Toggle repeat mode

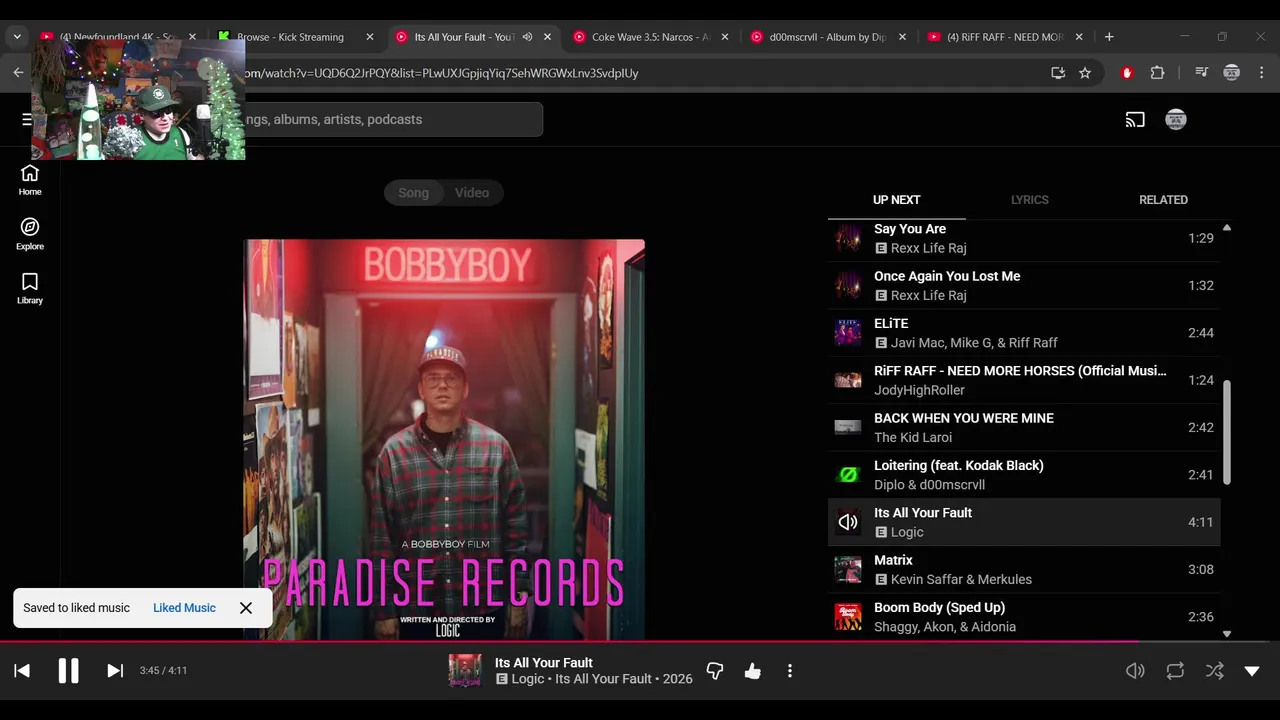click(1175, 671)
